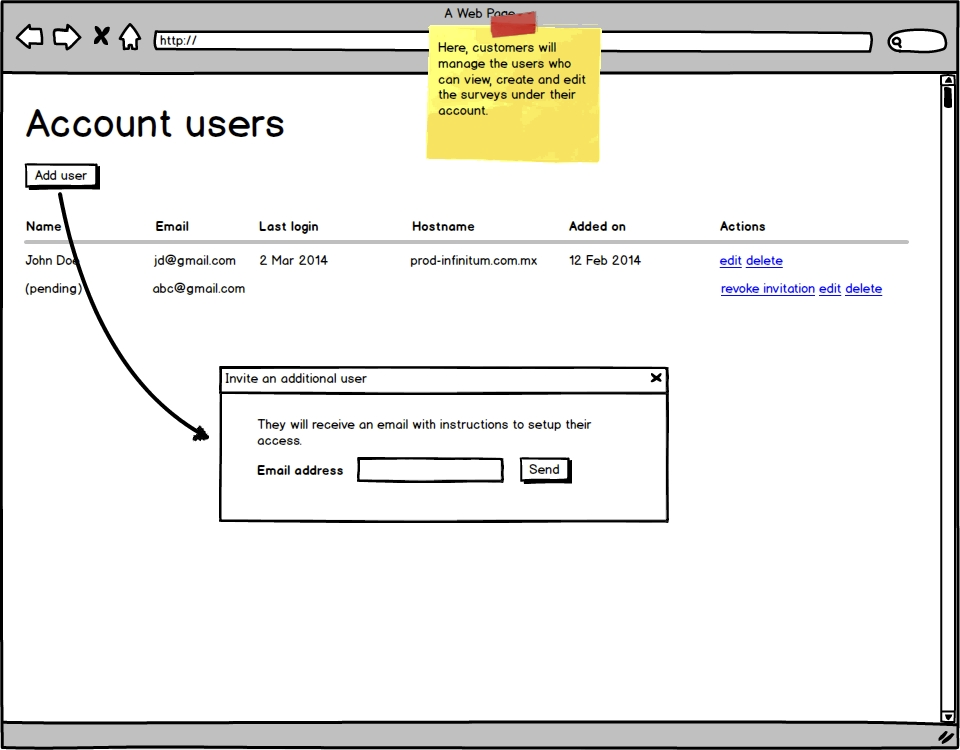Click the prod-infinitum.com.mx hostname
960x750 pixels.
pyautogui.click(x=474, y=261)
